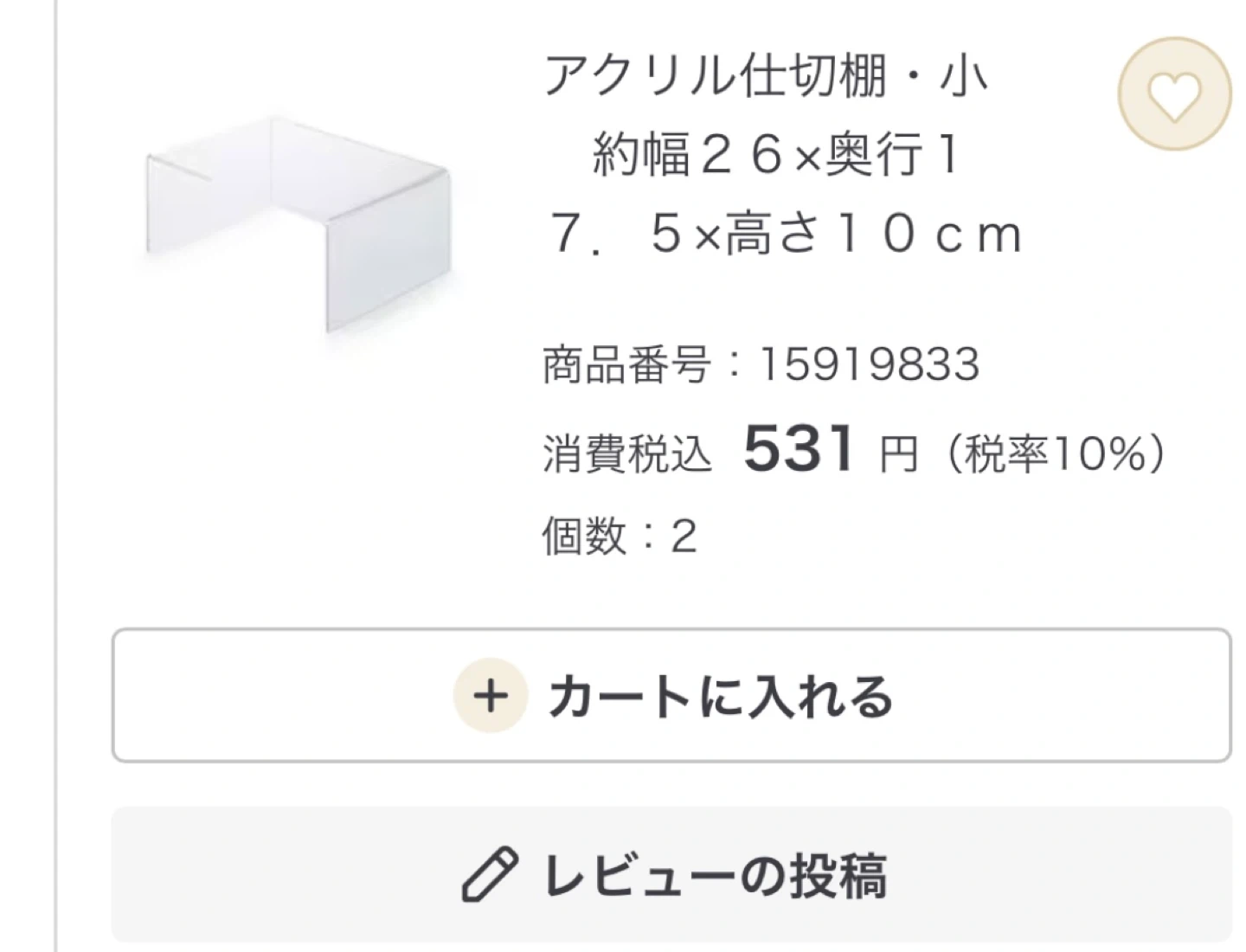The image size is (1246, 952).
Task: Open the アクリル仕切棚・小 product title
Action: 765,76
